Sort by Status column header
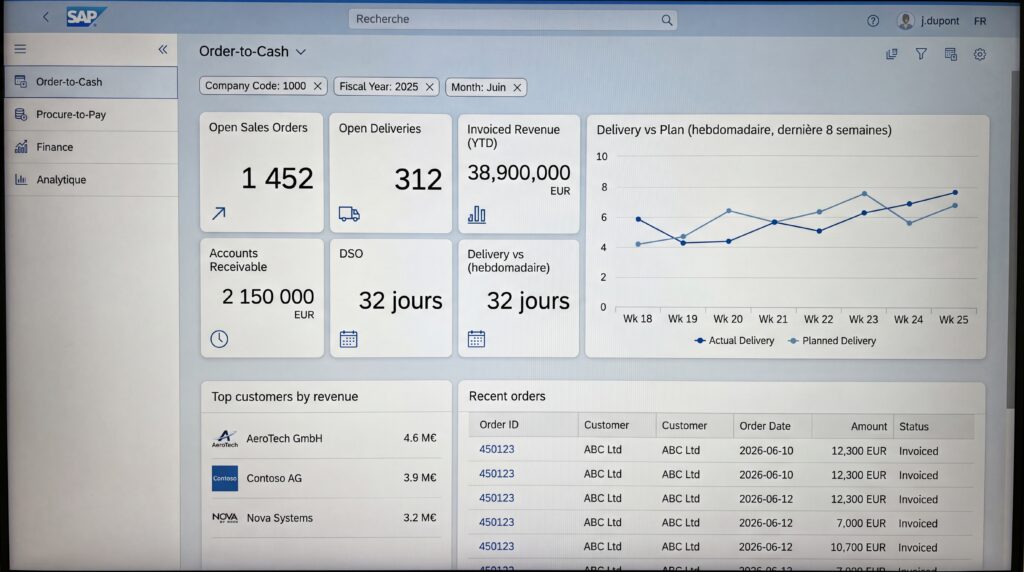 [933, 427]
